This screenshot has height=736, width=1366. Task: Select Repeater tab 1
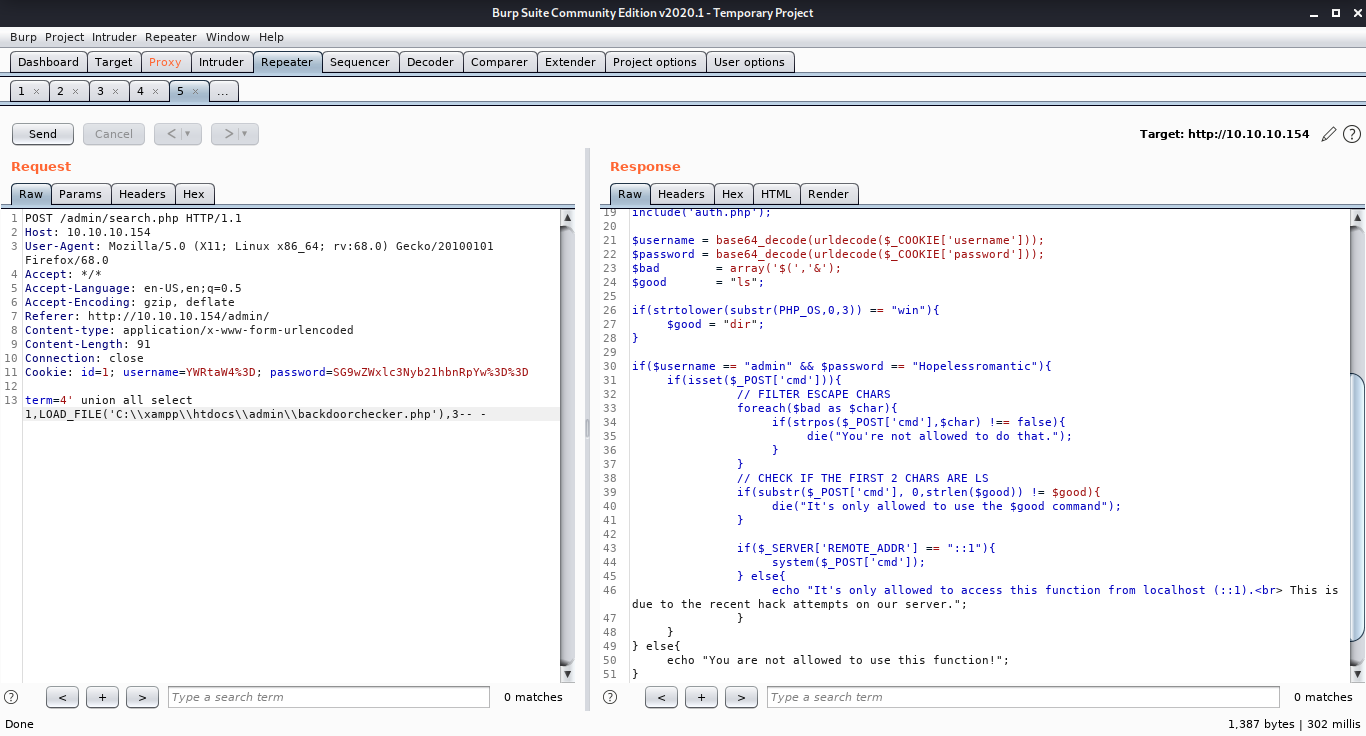pos(21,91)
